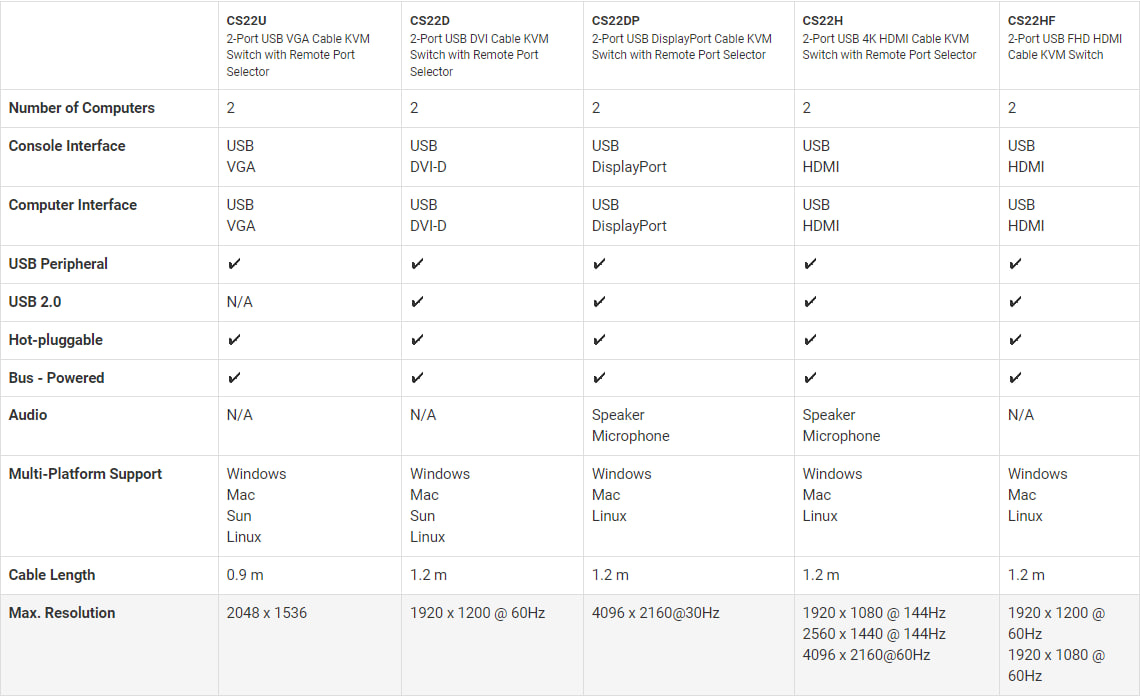This screenshot has height=696, width=1140.
Task: Click the N/A value in USB 2.0 row
Action: (x=239, y=302)
